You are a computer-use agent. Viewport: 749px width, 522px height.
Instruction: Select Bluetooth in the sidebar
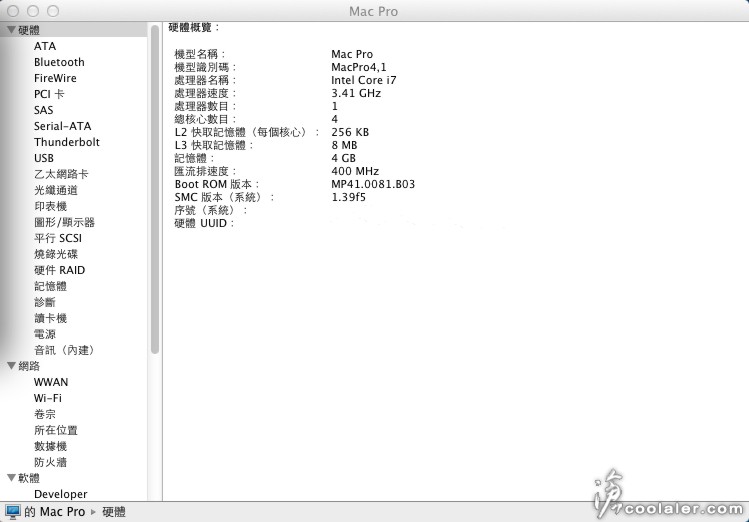pyautogui.click(x=59, y=62)
